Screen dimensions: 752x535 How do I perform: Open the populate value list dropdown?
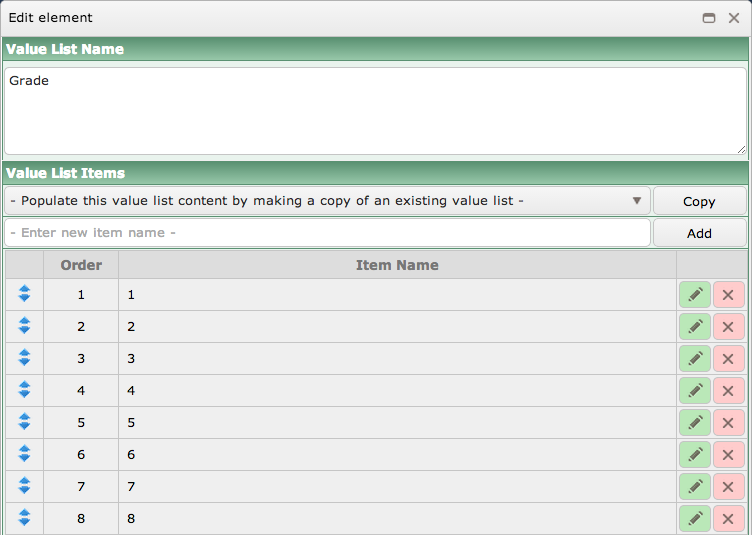pyautogui.click(x=327, y=201)
